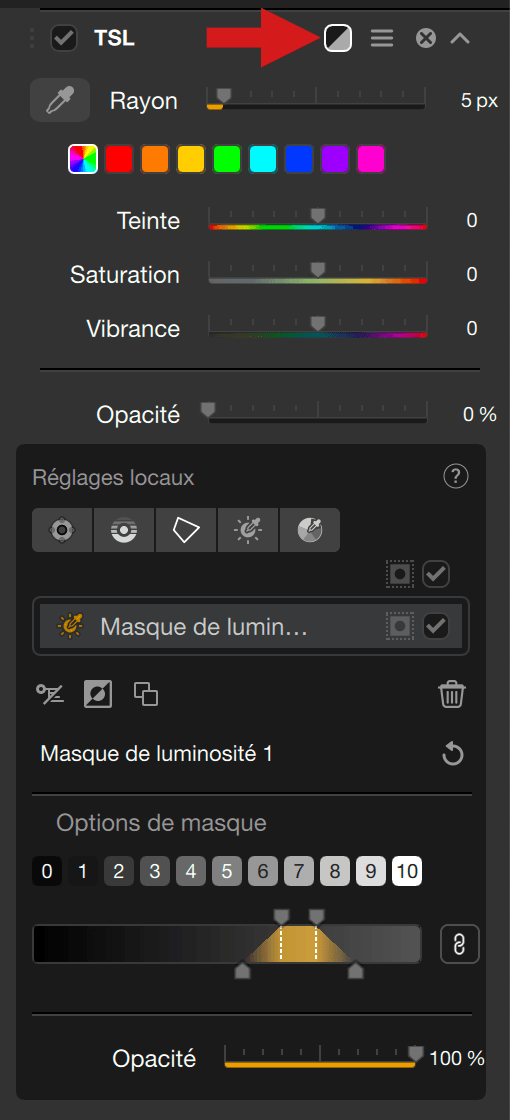This screenshot has height=1120, width=510.
Task: Choose the control point local adjustment tool
Action: 62,530
